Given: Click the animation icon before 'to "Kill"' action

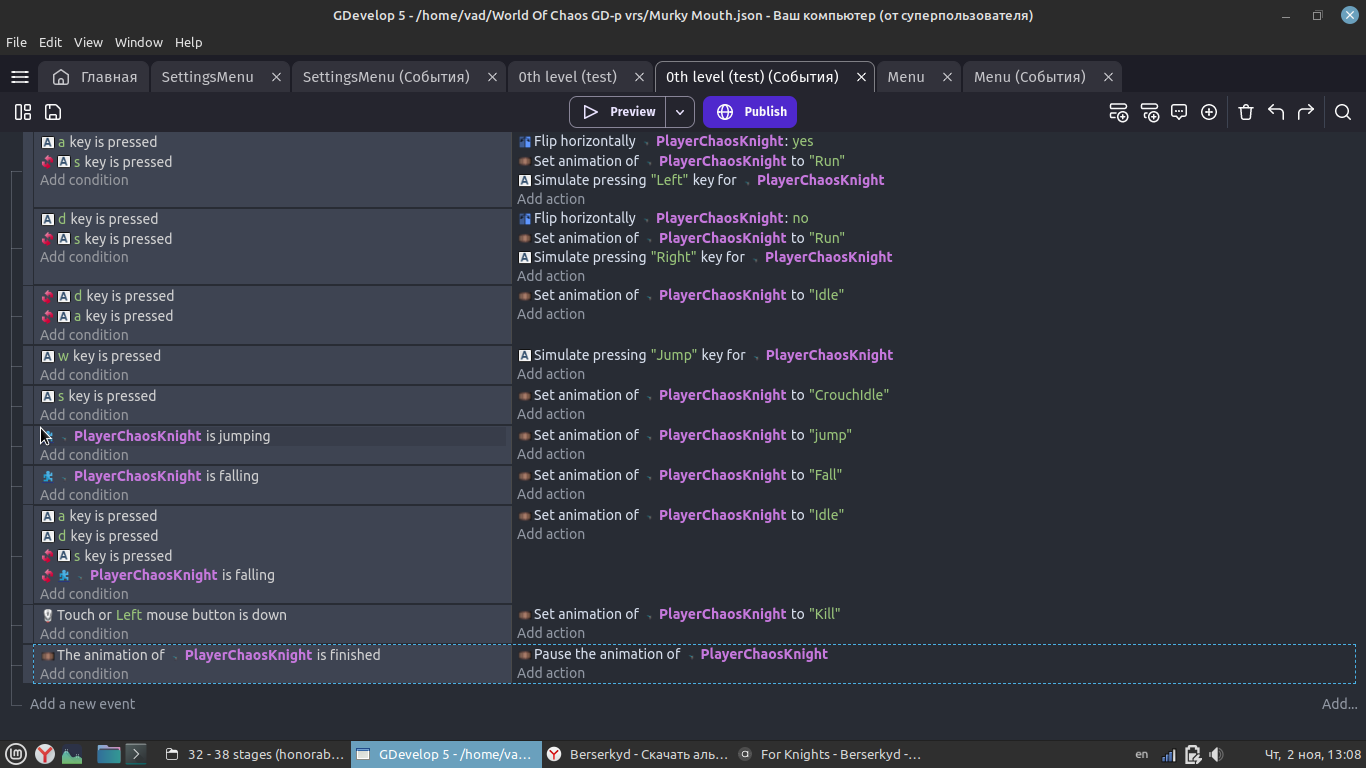Looking at the screenshot, I should coord(524,614).
